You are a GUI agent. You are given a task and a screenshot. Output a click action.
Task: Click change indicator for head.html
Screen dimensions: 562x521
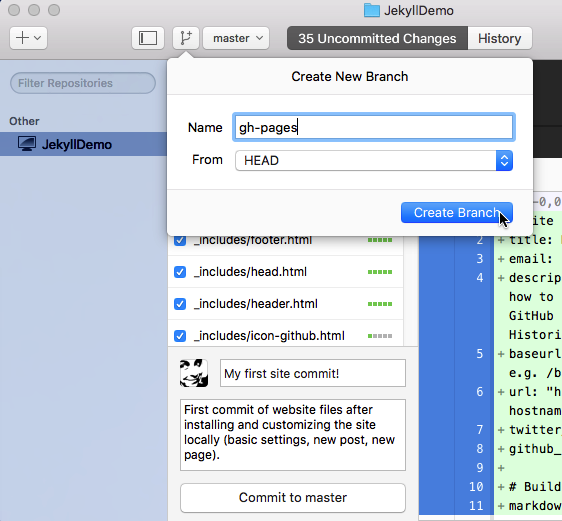pos(380,272)
